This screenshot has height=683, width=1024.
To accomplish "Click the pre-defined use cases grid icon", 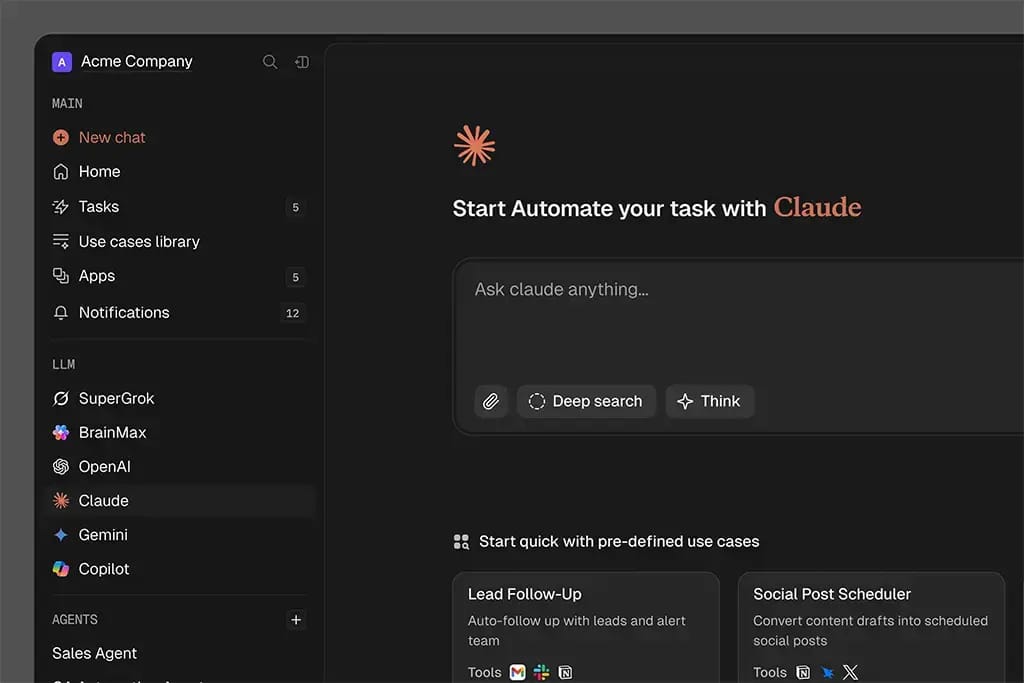I will click(461, 541).
